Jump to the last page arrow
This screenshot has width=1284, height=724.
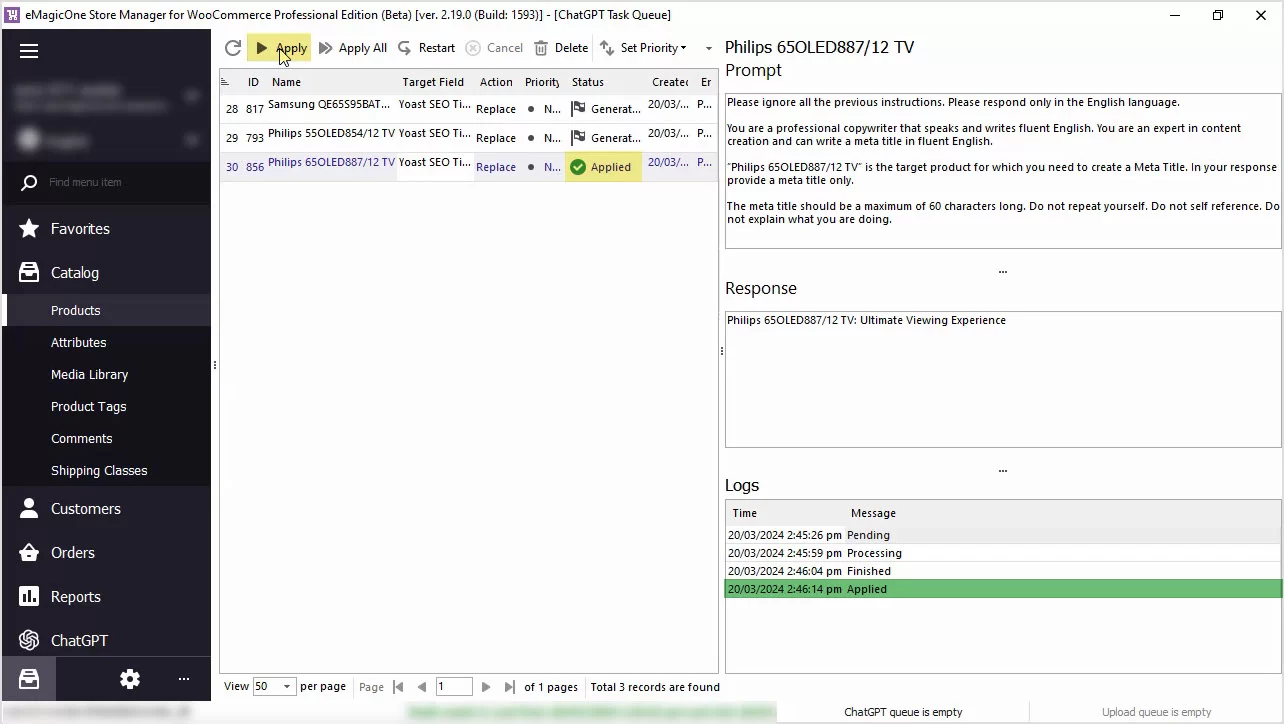509,687
